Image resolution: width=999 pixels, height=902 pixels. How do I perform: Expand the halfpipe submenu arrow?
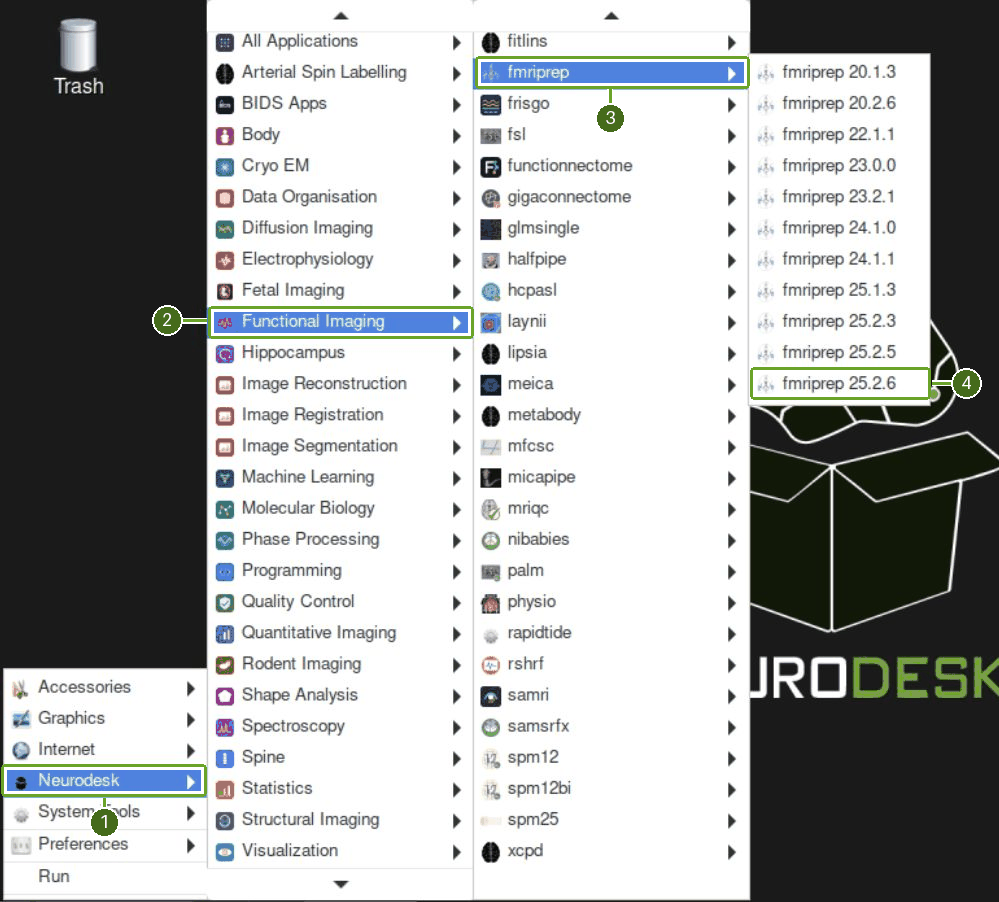[731, 261]
